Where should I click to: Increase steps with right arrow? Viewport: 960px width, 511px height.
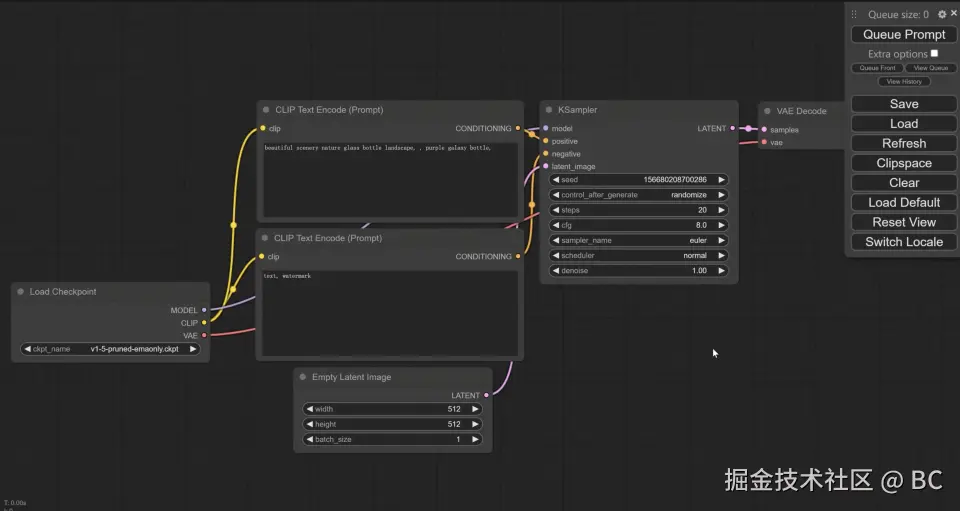click(721, 210)
